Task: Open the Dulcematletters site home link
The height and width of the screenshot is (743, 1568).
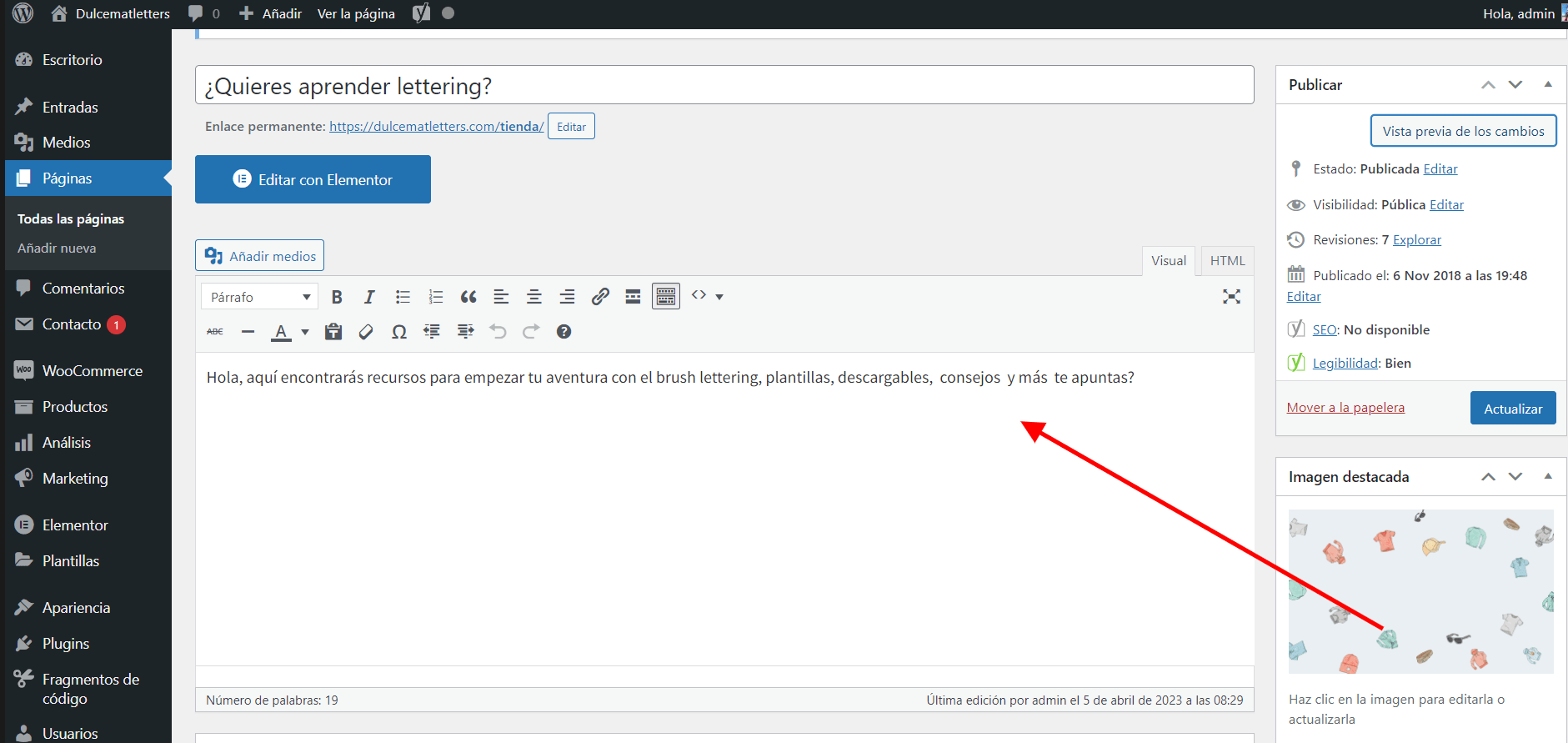Action: [110, 13]
